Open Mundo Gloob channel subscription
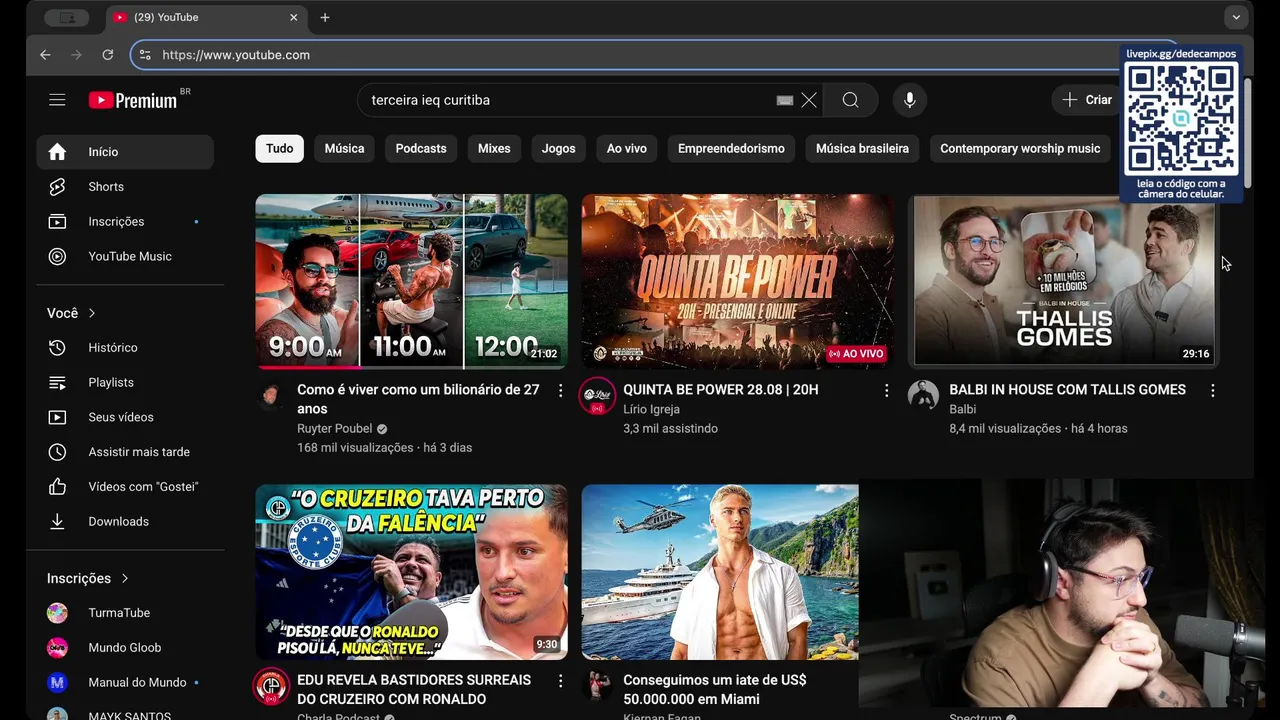The image size is (1280, 720). pyautogui.click(x=125, y=648)
